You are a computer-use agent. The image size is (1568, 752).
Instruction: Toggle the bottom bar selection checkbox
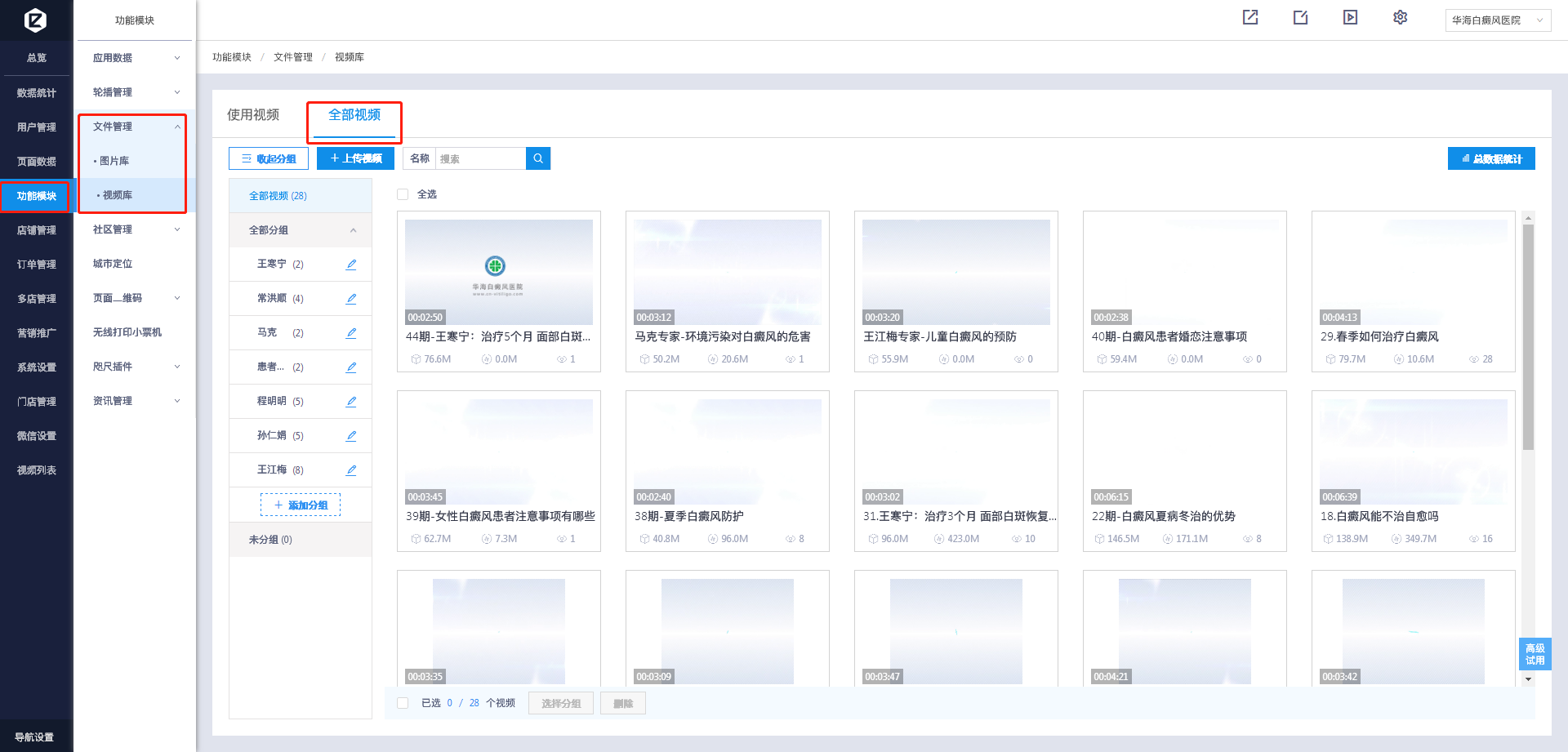(x=403, y=703)
